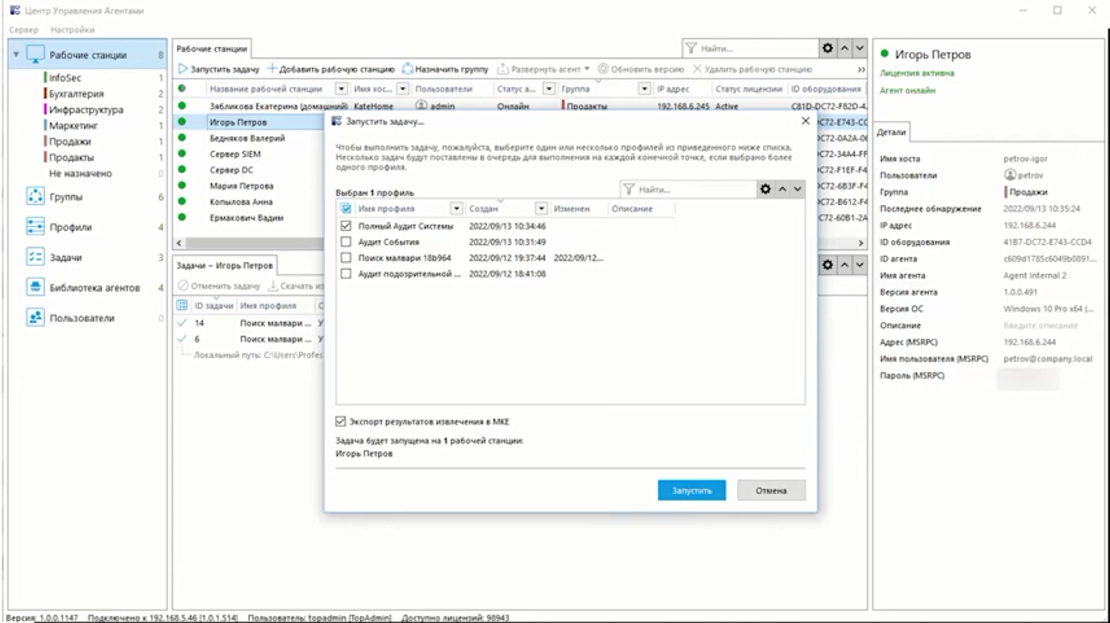This screenshot has height=623, width=1110.
Task: Select the Задачи – Игорь Петров tab
Action: pyautogui.click(x=224, y=265)
